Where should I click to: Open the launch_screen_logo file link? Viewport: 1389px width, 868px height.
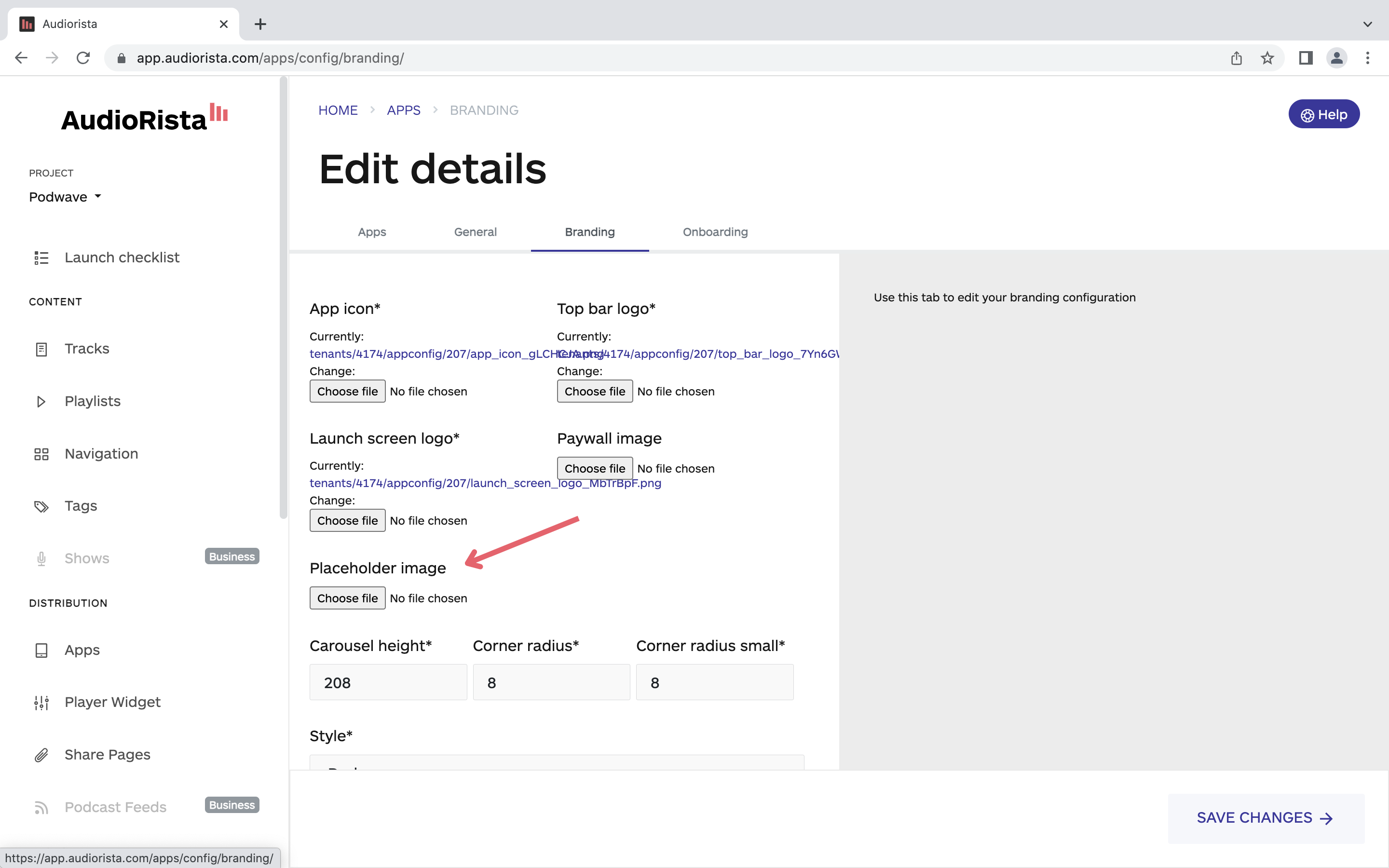pos(485,483)
